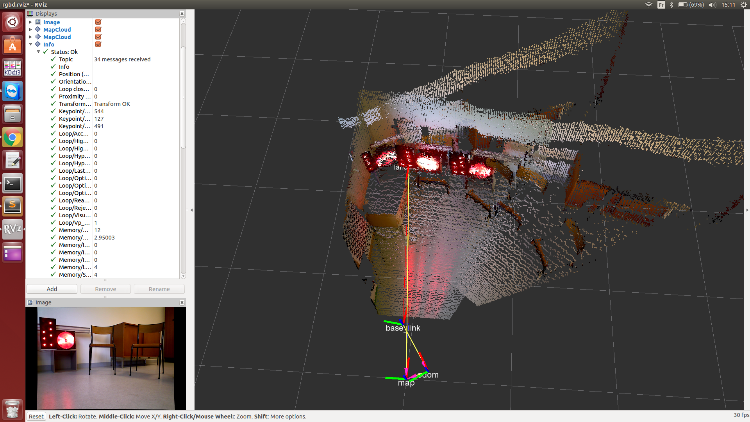Click the camera image preview
The height and width of the screenshot is (422, 750).
105,358
